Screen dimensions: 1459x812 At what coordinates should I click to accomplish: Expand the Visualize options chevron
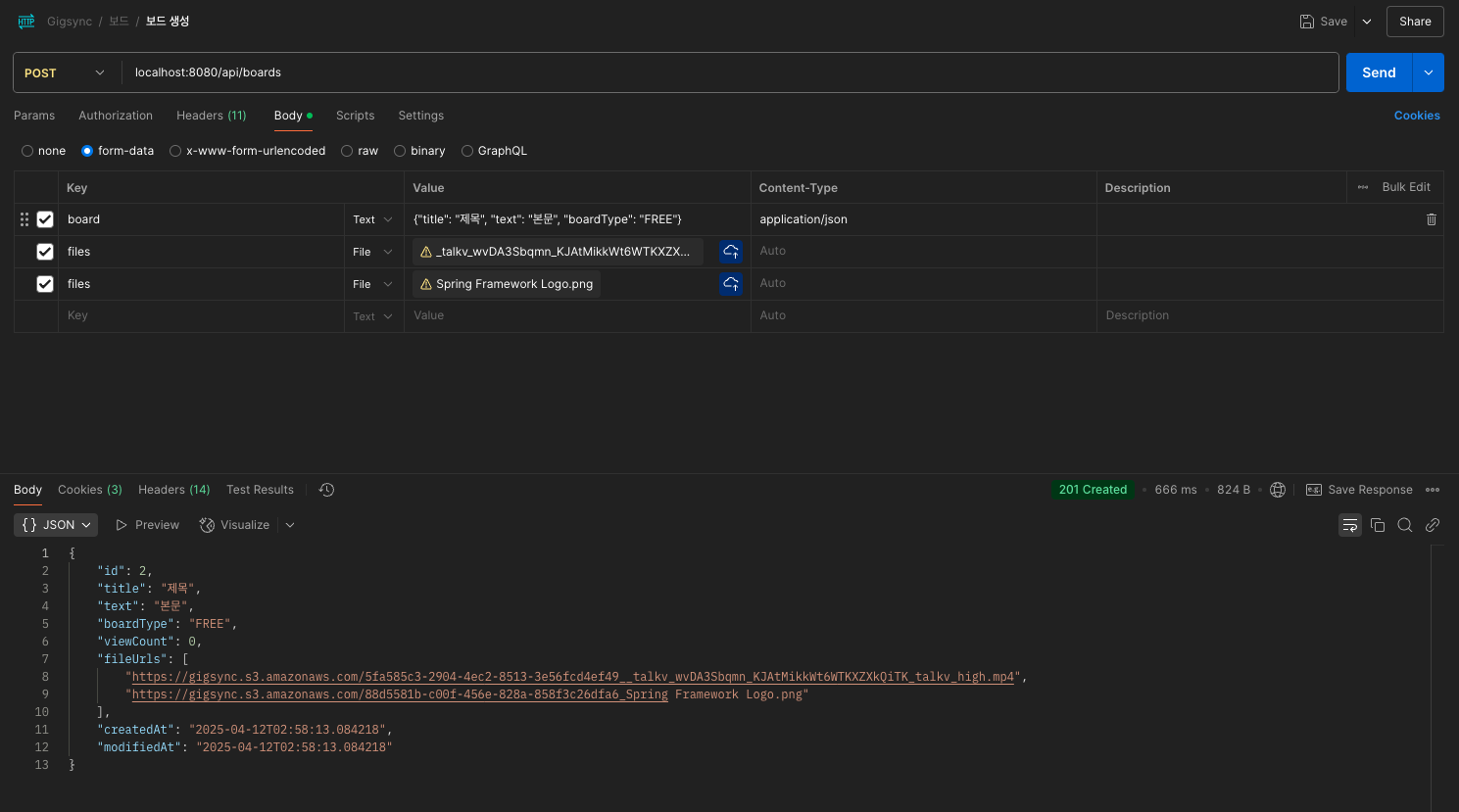290,525
